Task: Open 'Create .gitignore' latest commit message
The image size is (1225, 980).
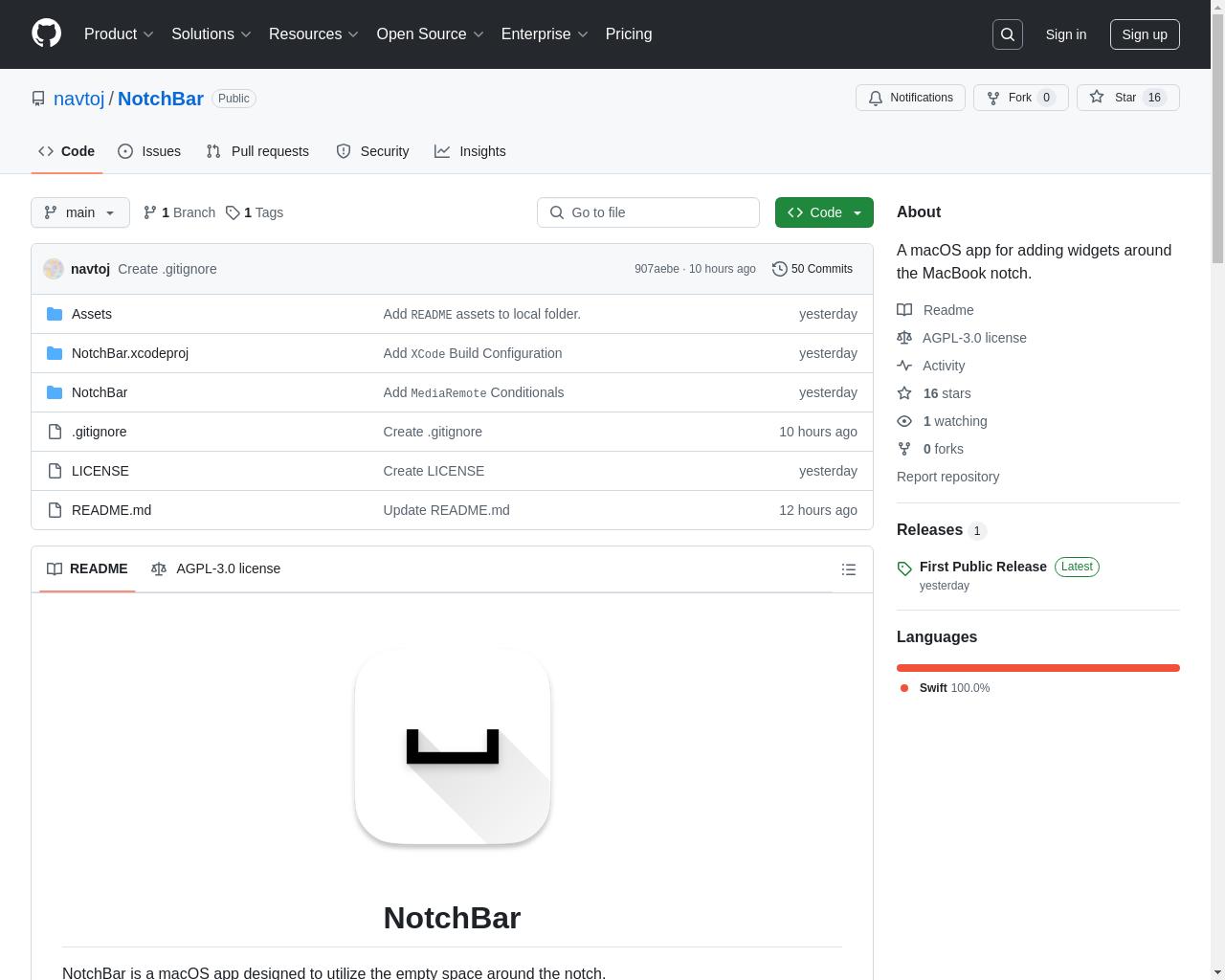Action: 167,269
